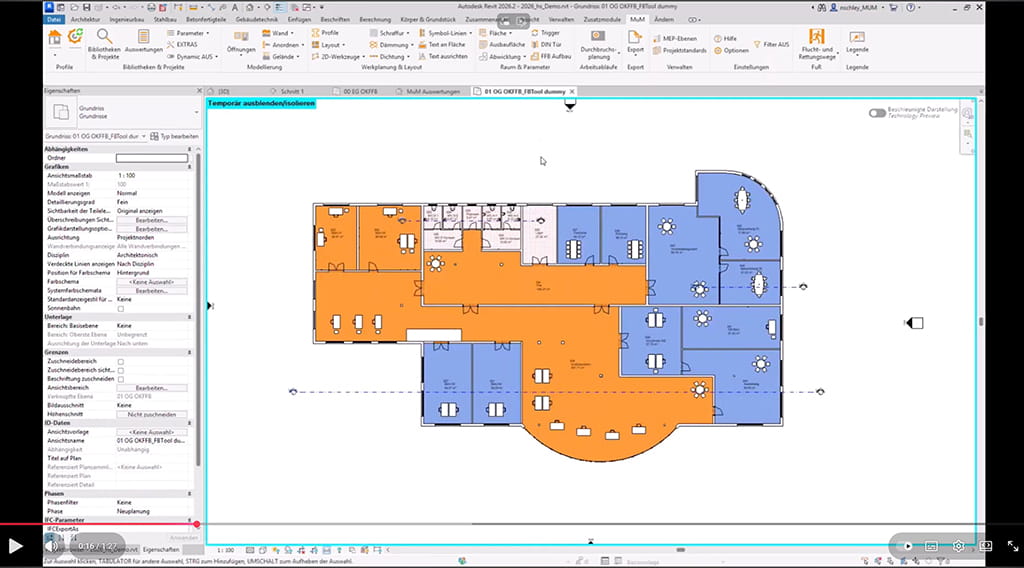Open the FFB Aufbau tool

(551, 56)
